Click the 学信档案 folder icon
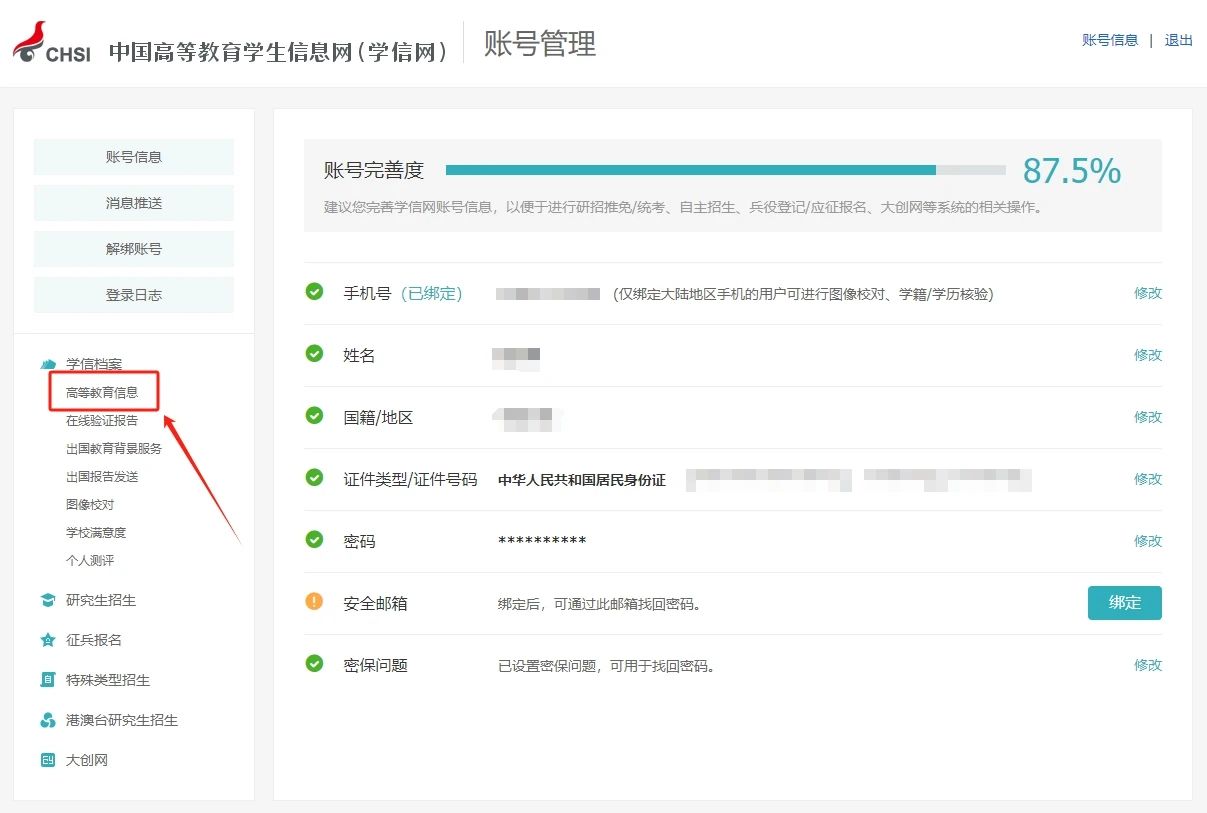The image size is (1207, 813). click(47, 365)
